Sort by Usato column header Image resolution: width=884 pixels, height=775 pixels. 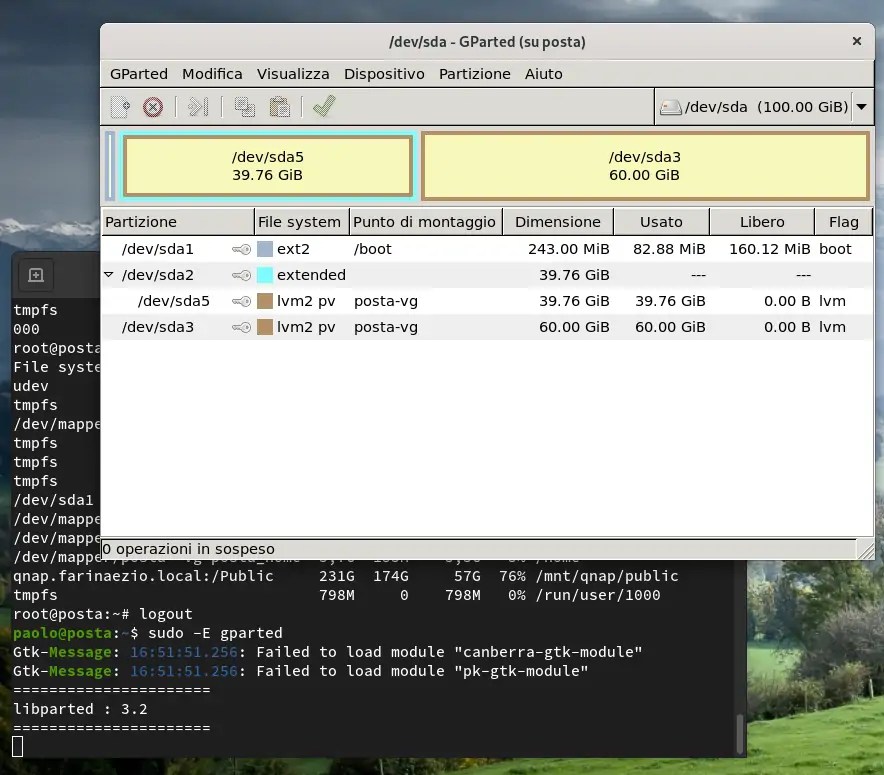[661, 222]
